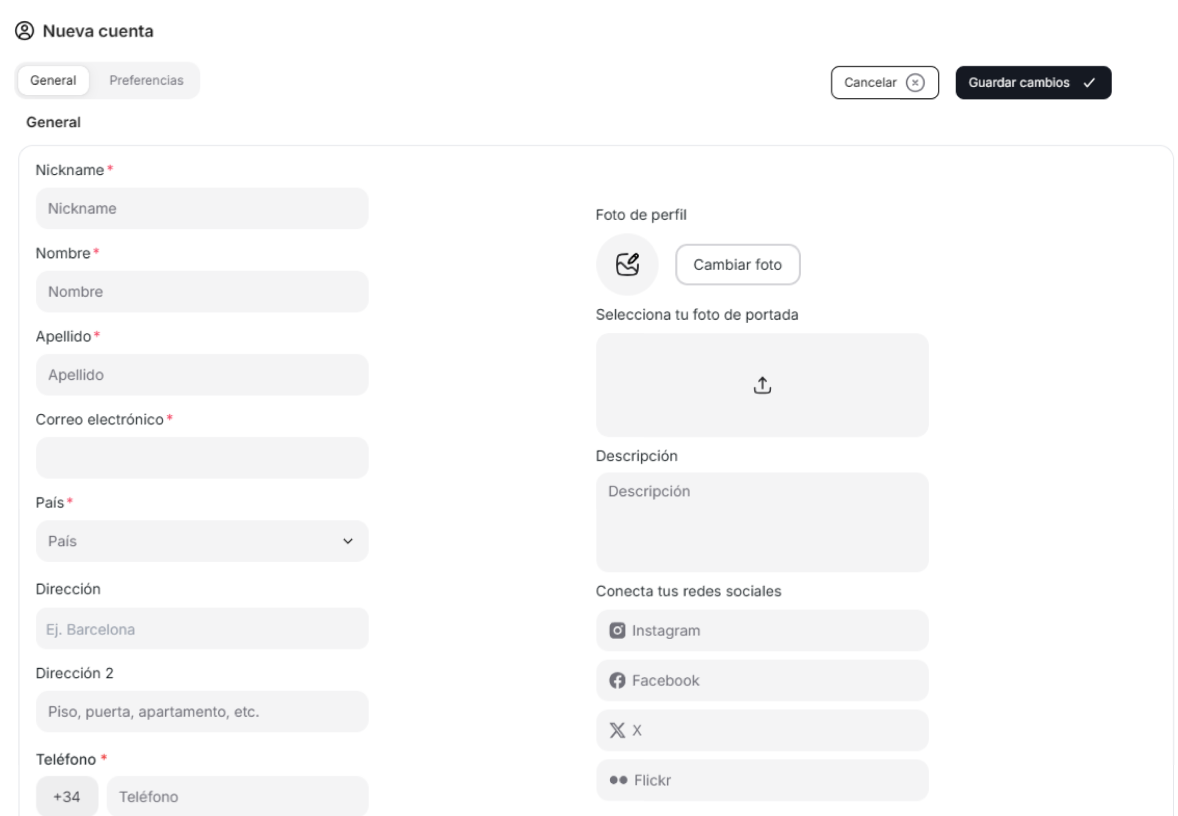Open the +34 phone country code selector
Screen dimensions: 1178x816
[x=67, y=797]
